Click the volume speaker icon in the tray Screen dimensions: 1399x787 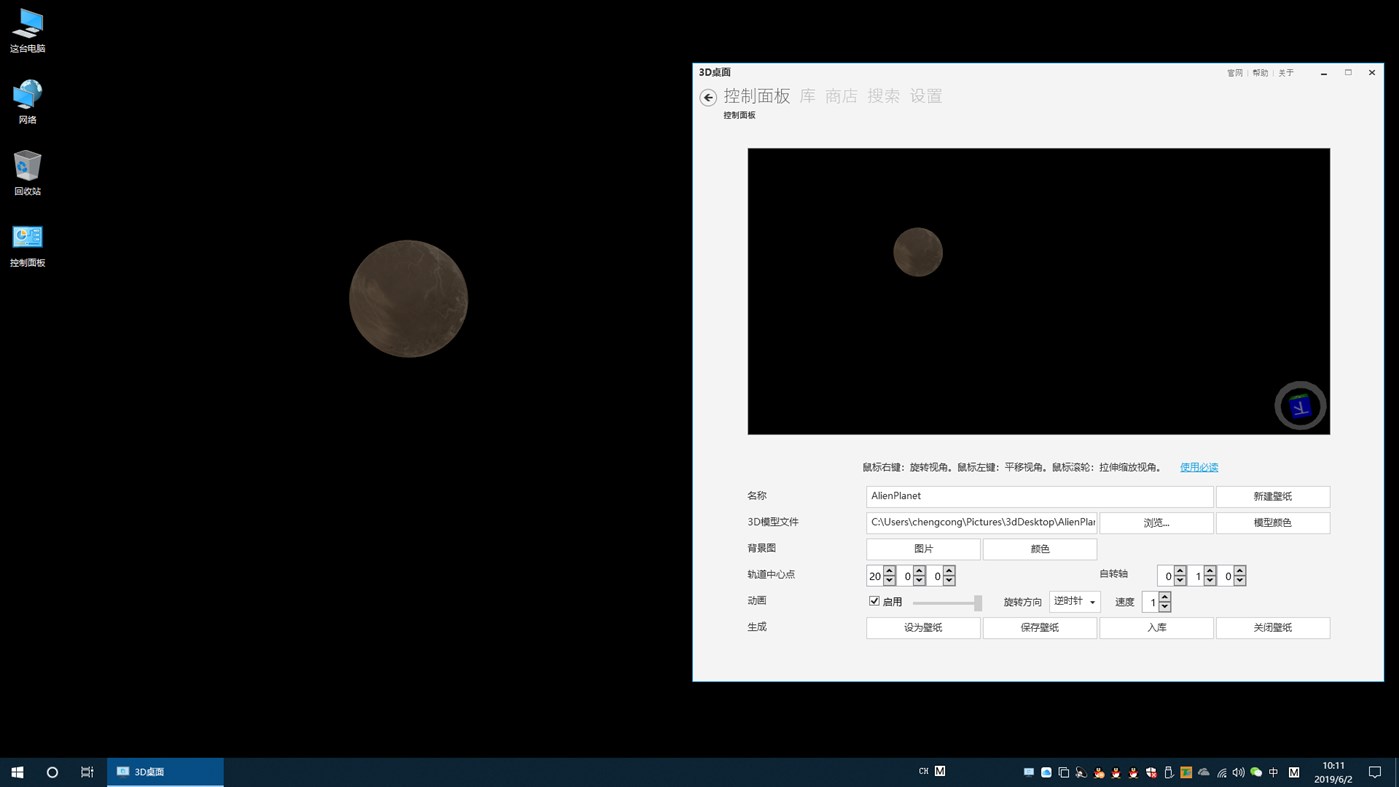coord(1237,772)
